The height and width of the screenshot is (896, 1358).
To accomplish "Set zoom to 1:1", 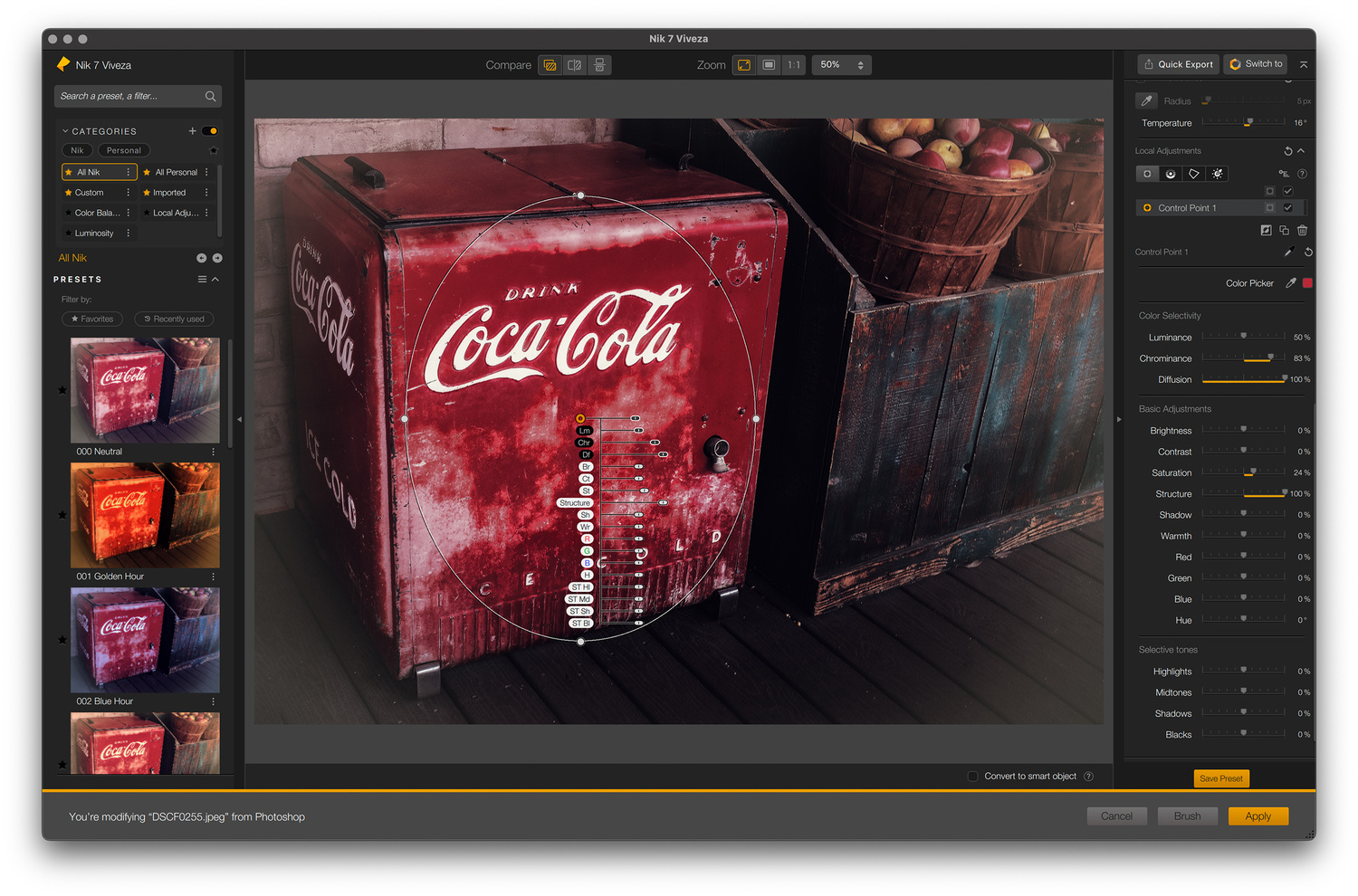I will 794,65.
